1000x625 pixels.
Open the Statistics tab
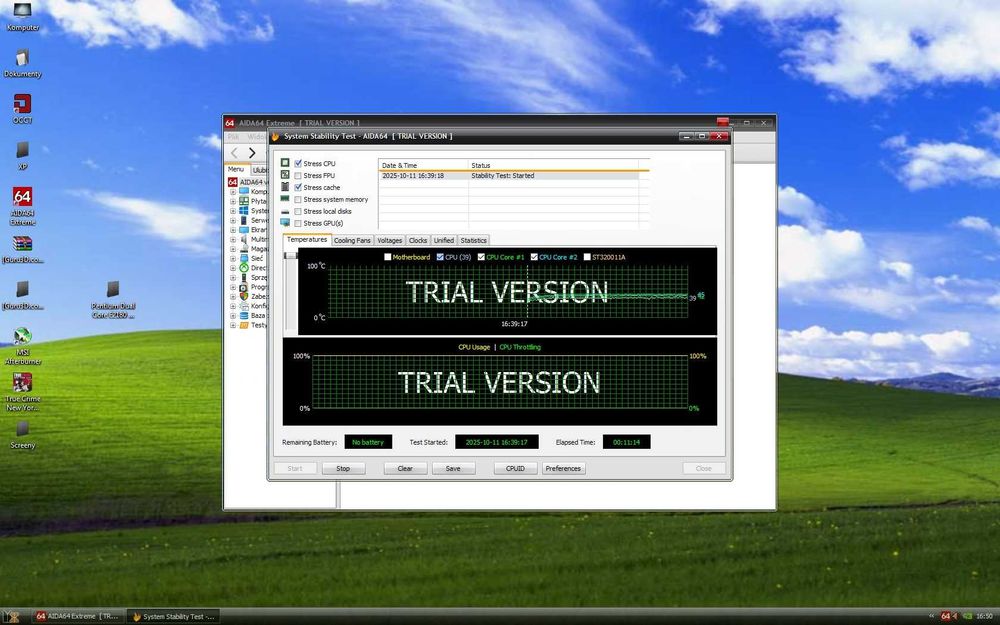click(473, 240)
